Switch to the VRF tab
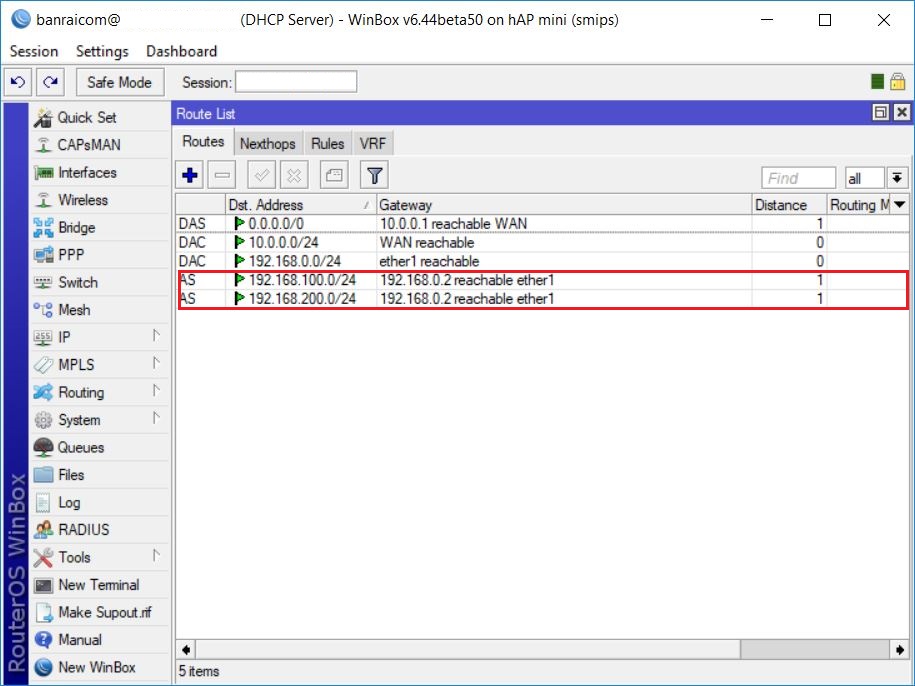 (x=372, y=144)
